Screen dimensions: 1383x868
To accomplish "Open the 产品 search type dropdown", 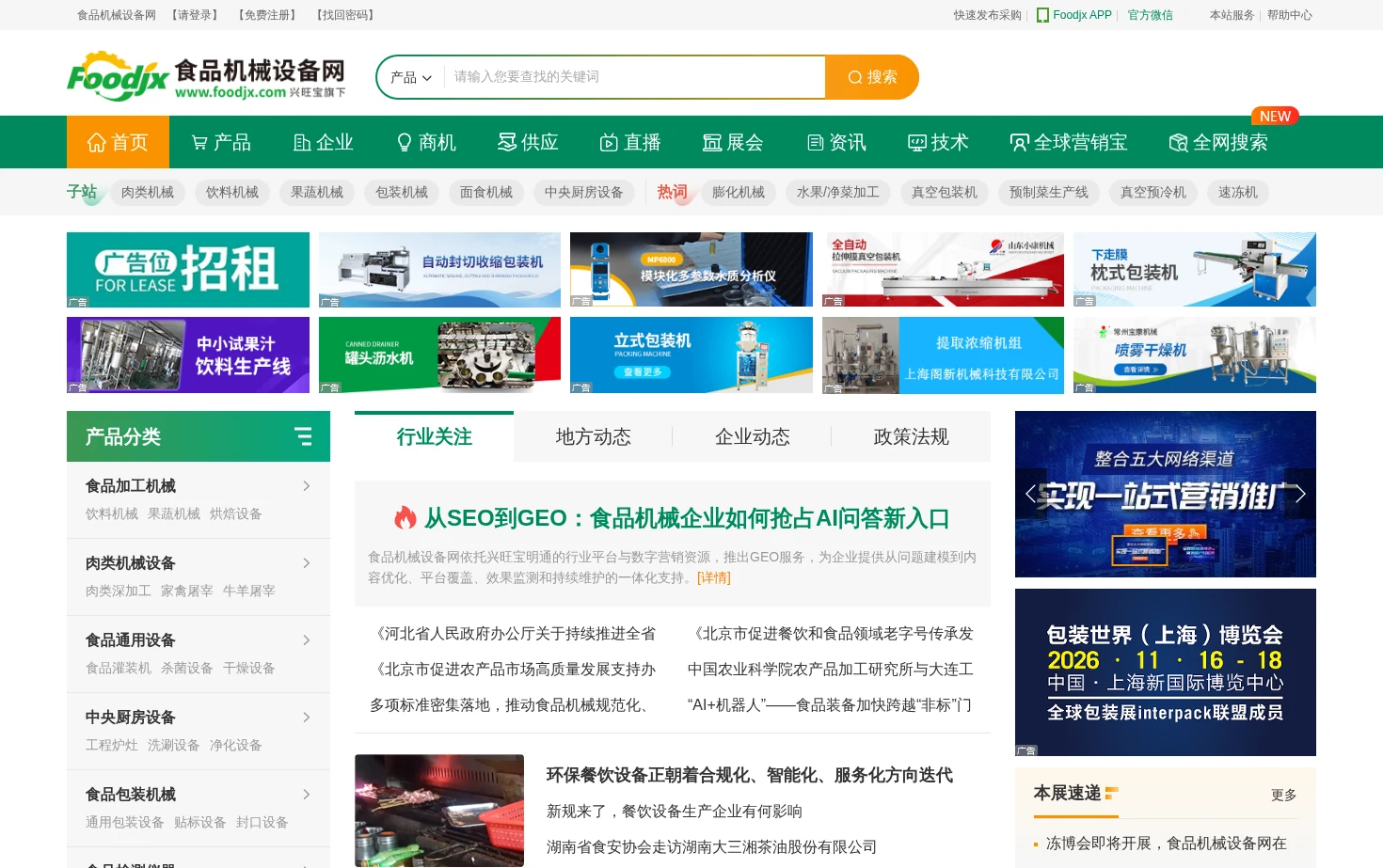I will coord(411,77).
